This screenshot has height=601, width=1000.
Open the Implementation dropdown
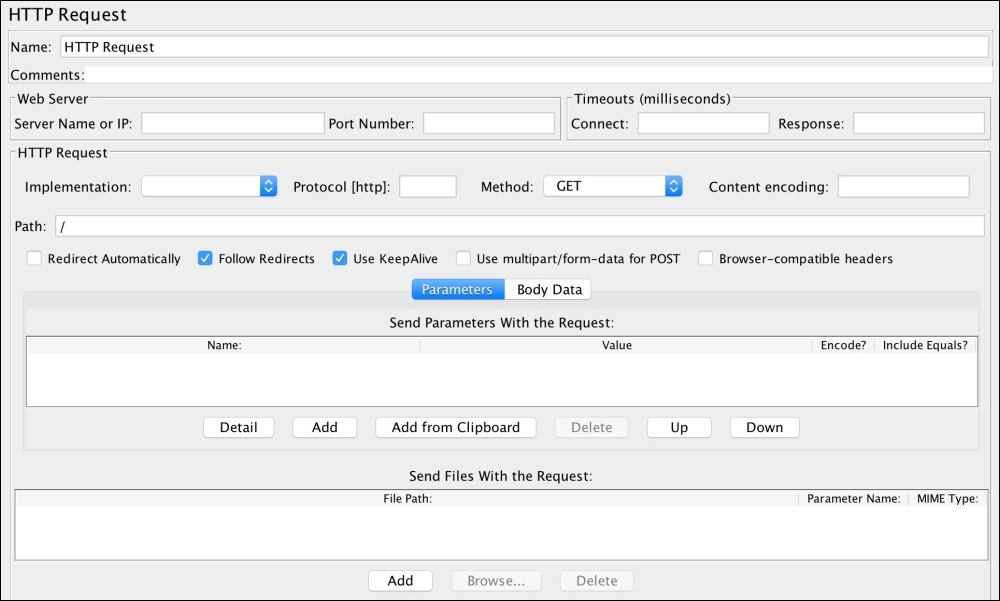tap(205, 185)
